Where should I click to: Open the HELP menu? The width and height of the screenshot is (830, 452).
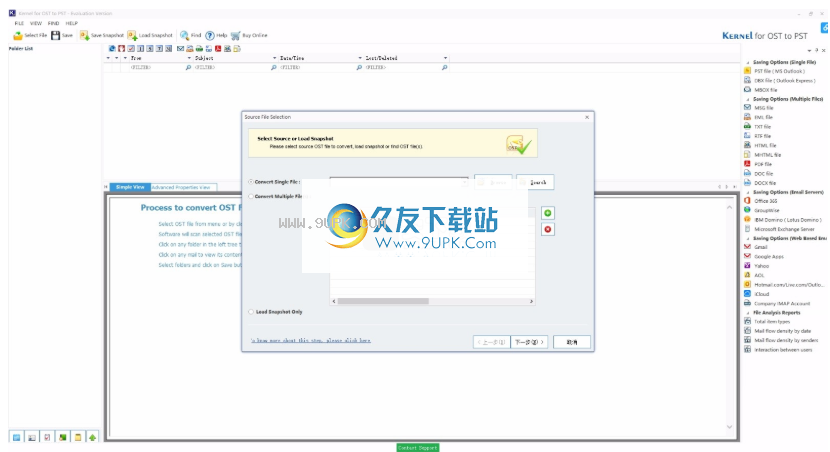[71, 23]
